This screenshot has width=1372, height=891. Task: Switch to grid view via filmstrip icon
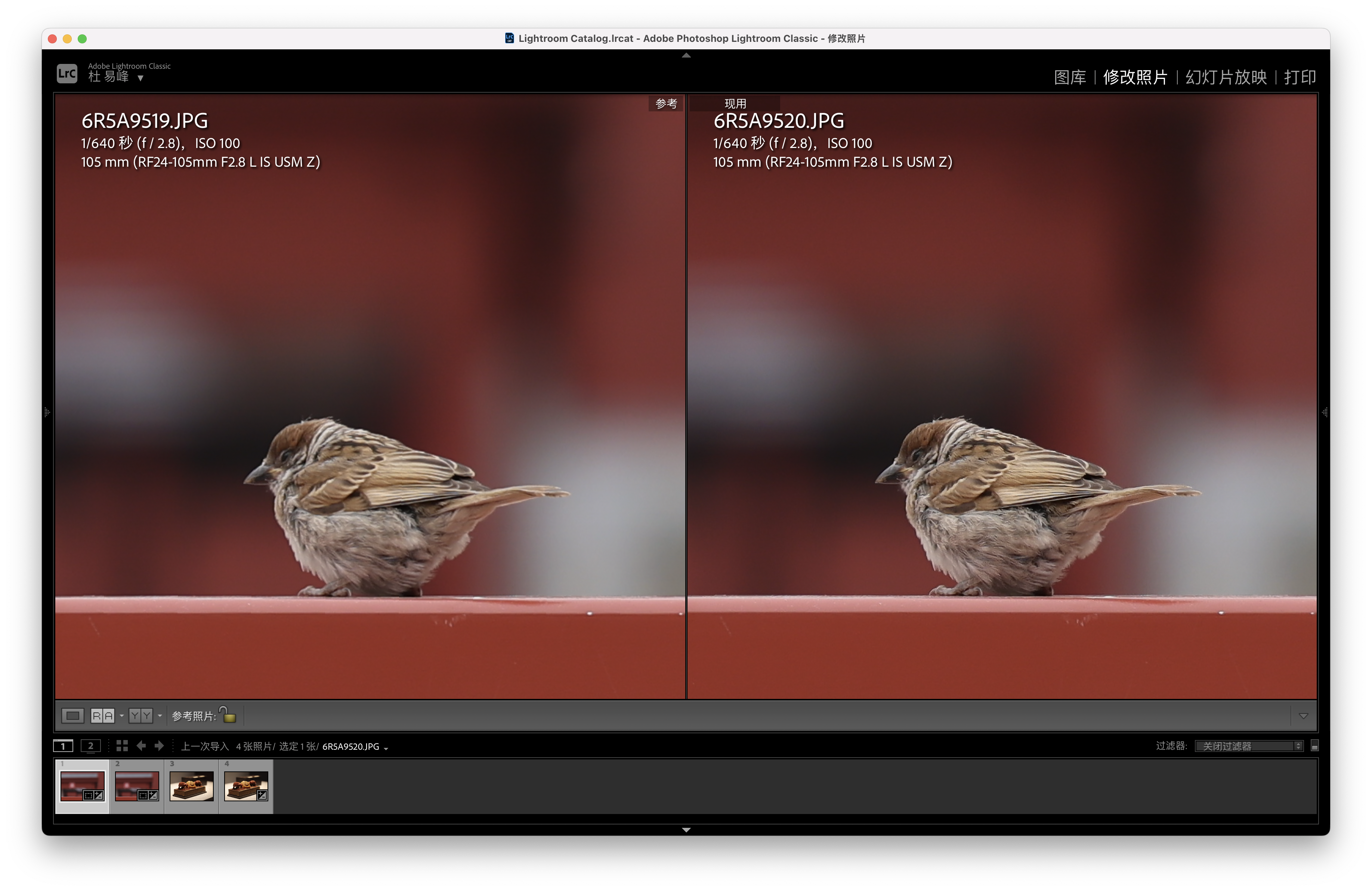click(x=122, y=746)
